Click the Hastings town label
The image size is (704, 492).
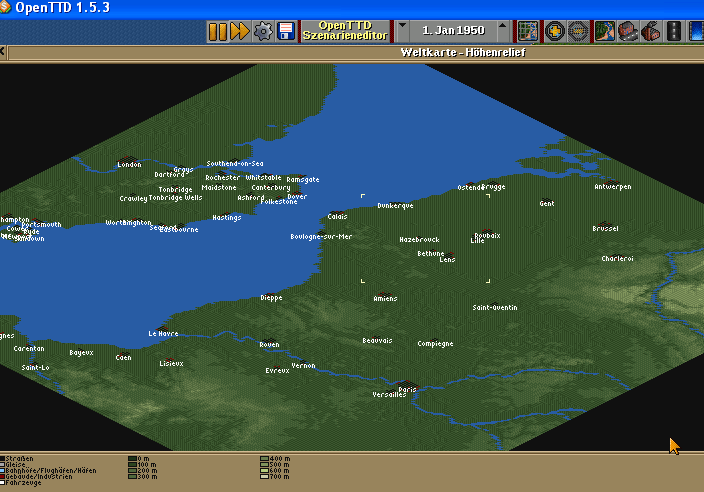[x=227, y=218]
